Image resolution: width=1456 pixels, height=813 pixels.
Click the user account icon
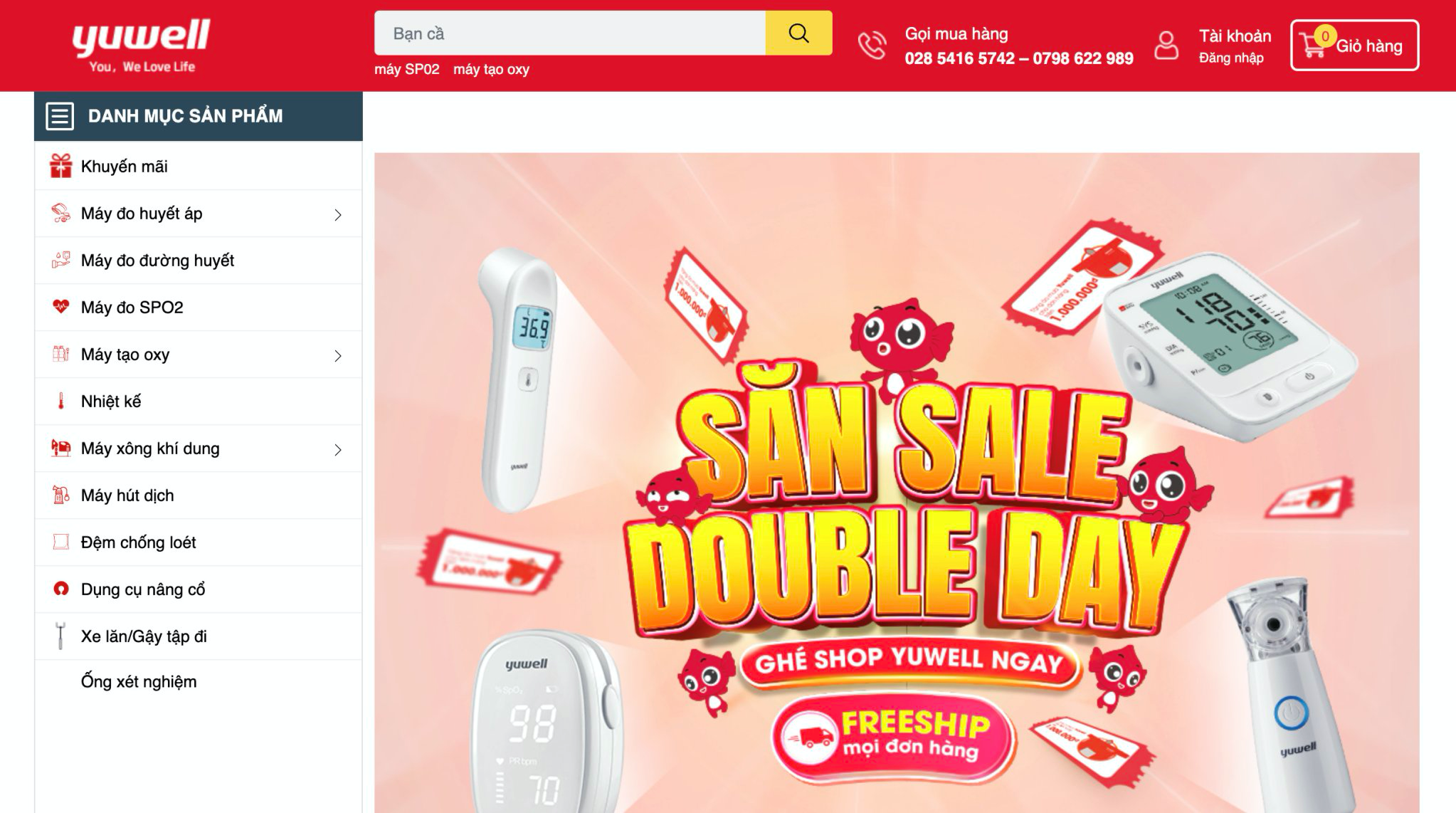pyautogui.click(x=1166, y=46)
